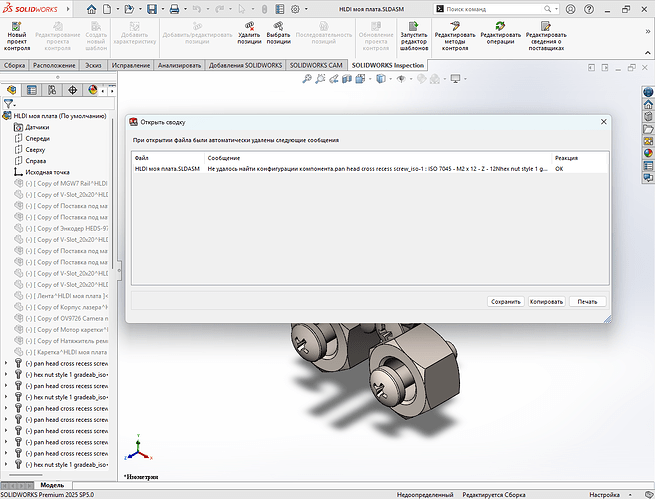Viewport: 655px width, 499px height.
Task: Switch to the ConfigurationManager tab icon
Action: pyautogui.click(x=52, y=90)
